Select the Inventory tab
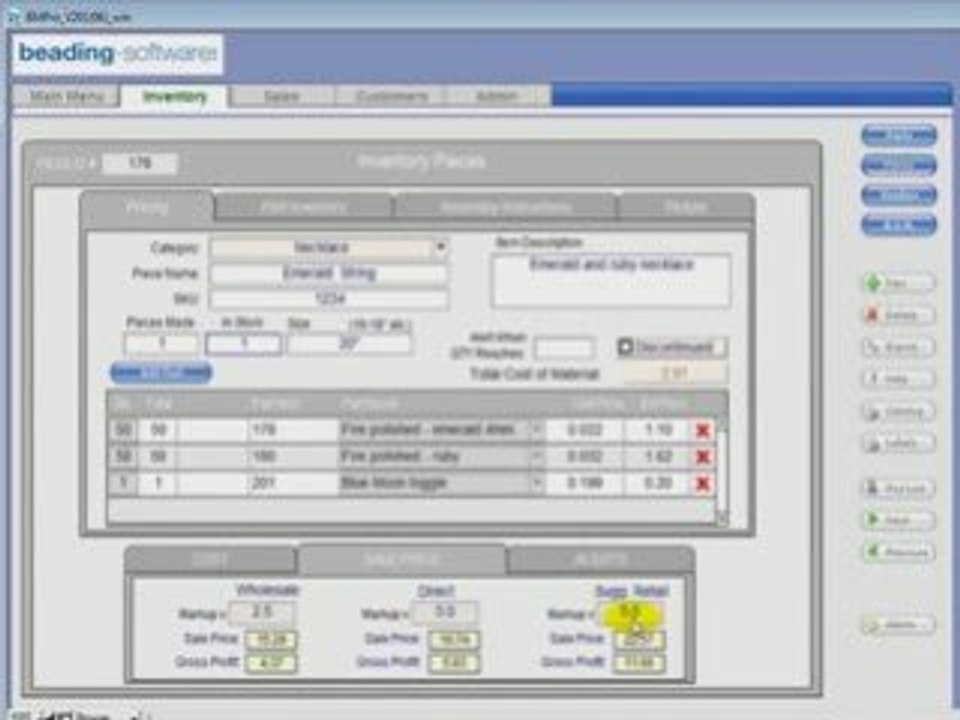The image size is (960, 720). coord(174,96)
